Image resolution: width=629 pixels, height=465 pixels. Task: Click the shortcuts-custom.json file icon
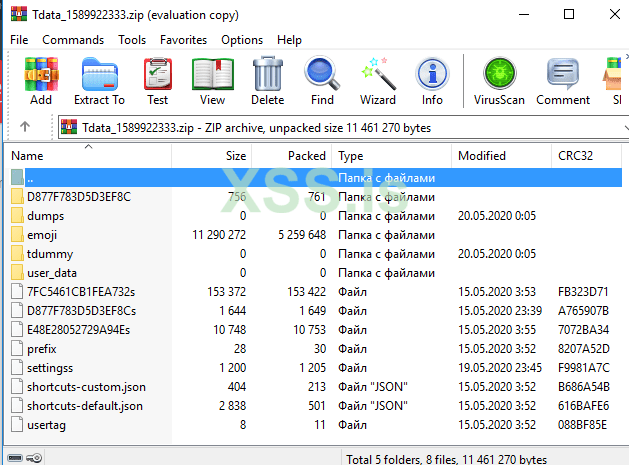click(17, 387)
